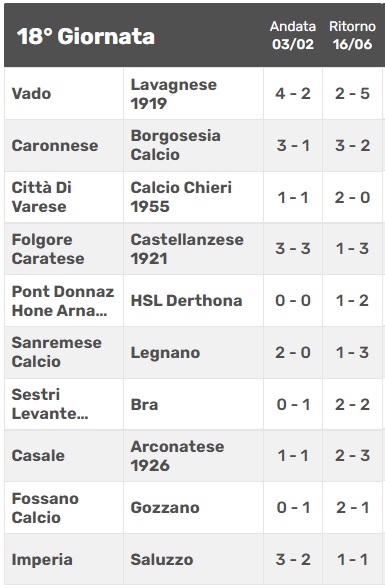Open the Vado team link
Viewport: 385px width, 588px height.
[31, 94]
